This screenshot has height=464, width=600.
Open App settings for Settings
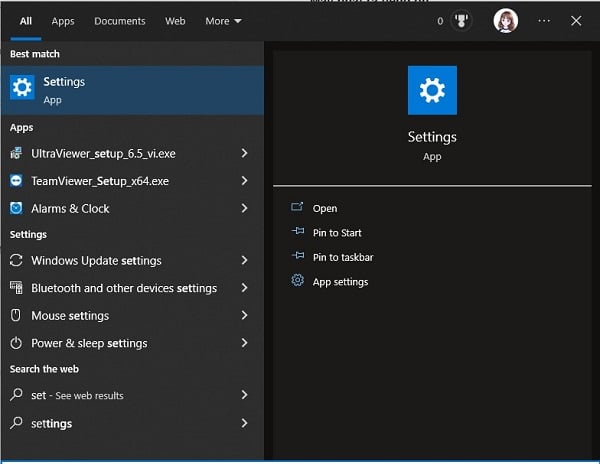coord(340,282)
